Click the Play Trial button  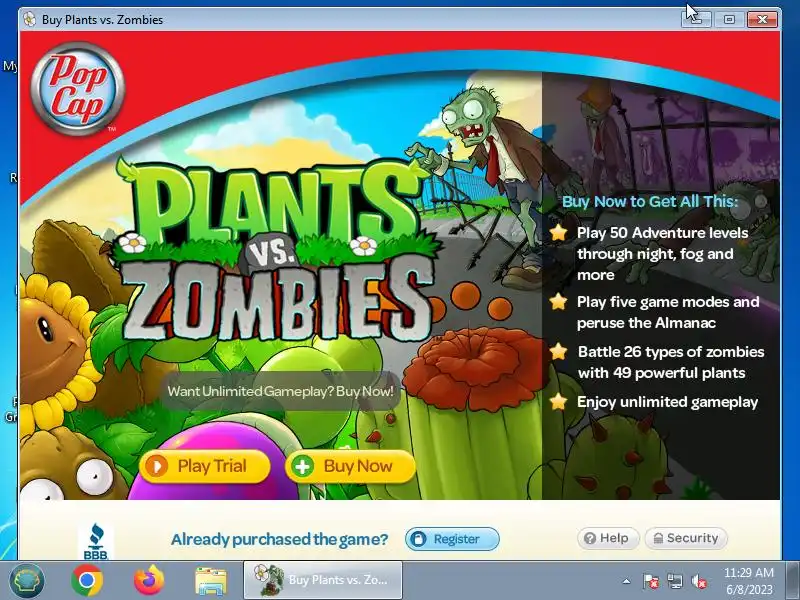pos(205,466)
